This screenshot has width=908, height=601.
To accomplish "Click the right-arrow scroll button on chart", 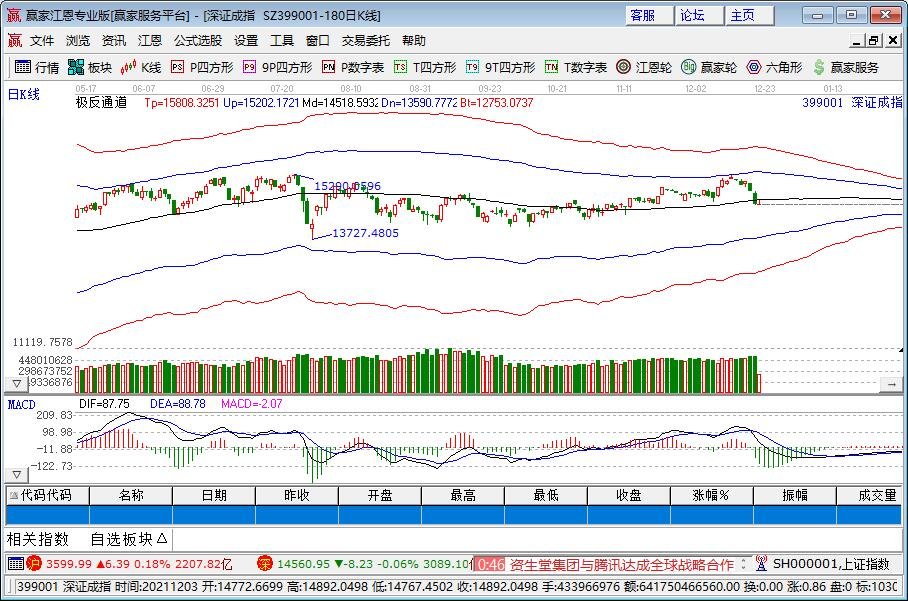I will [x=891, y=383].
